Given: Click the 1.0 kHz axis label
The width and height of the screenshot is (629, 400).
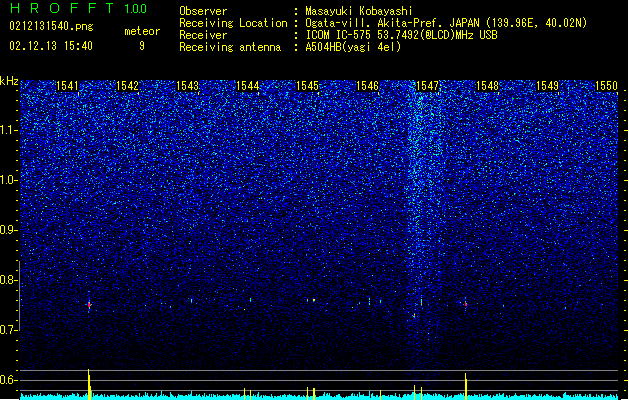Looking at the screenshot, I should click(9, 181).
